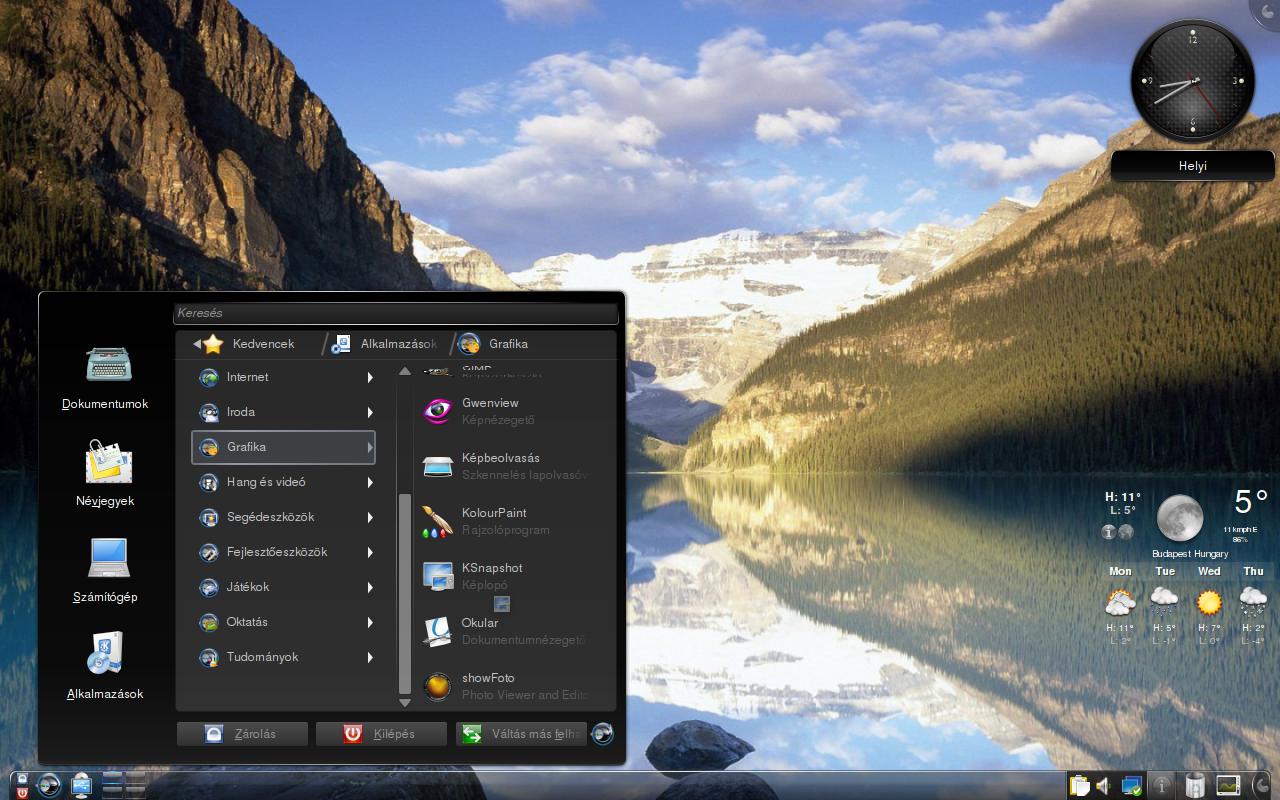Expand Fejlesztőeszközök category arrow
The image size is (1280, 800).
pyautogui.click(x=370, y=552)
